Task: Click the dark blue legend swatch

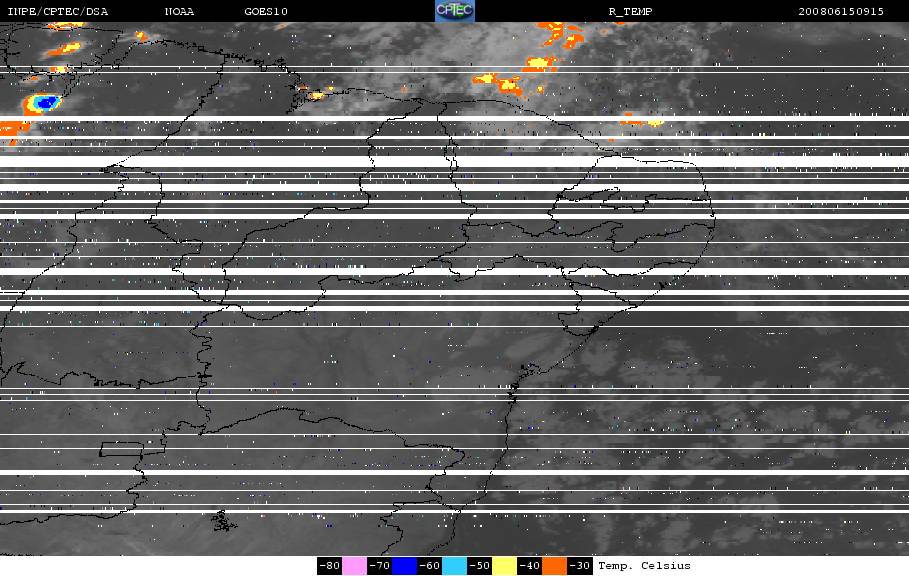Action: point(405,566)
